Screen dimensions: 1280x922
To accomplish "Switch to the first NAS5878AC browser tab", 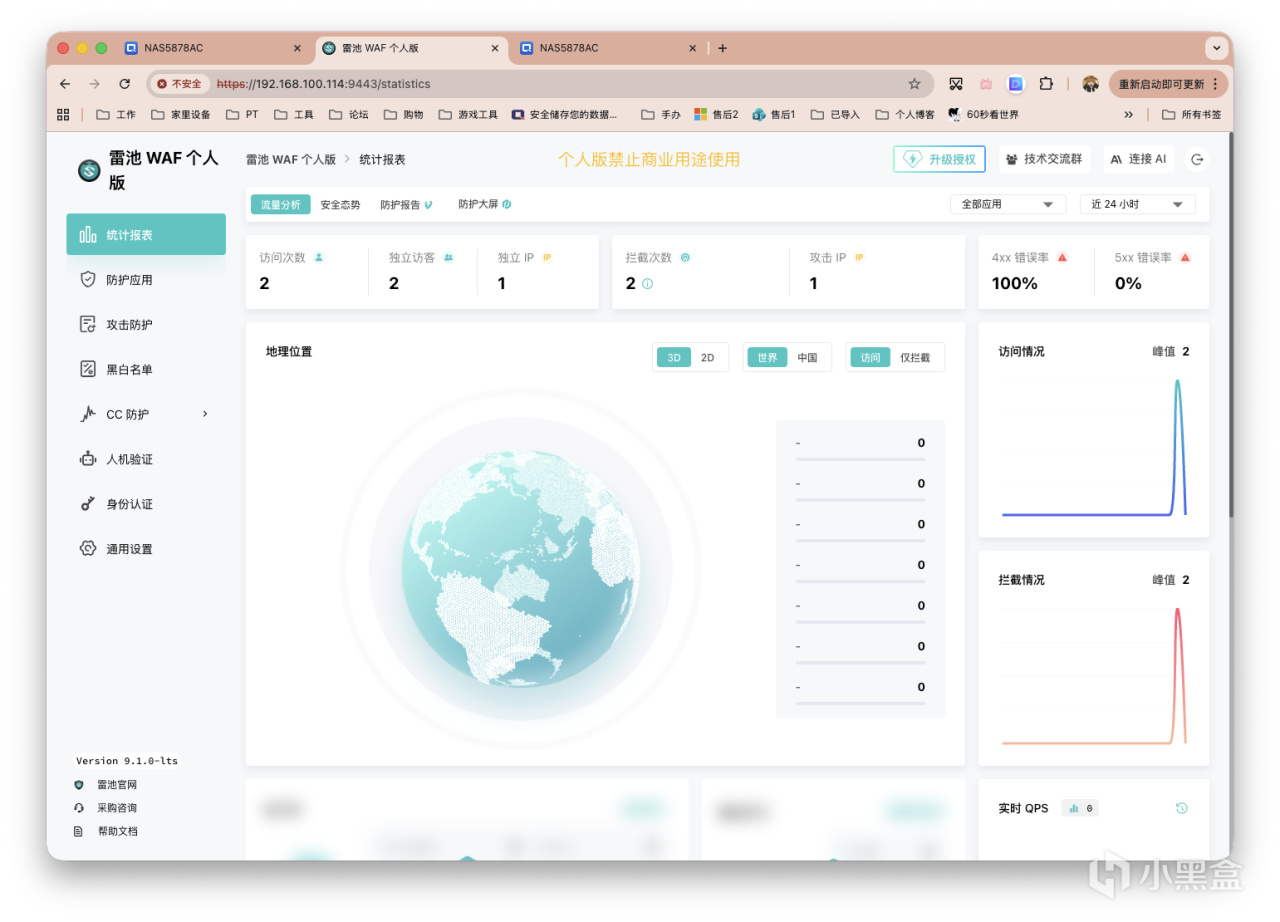I will coord(213,48).
